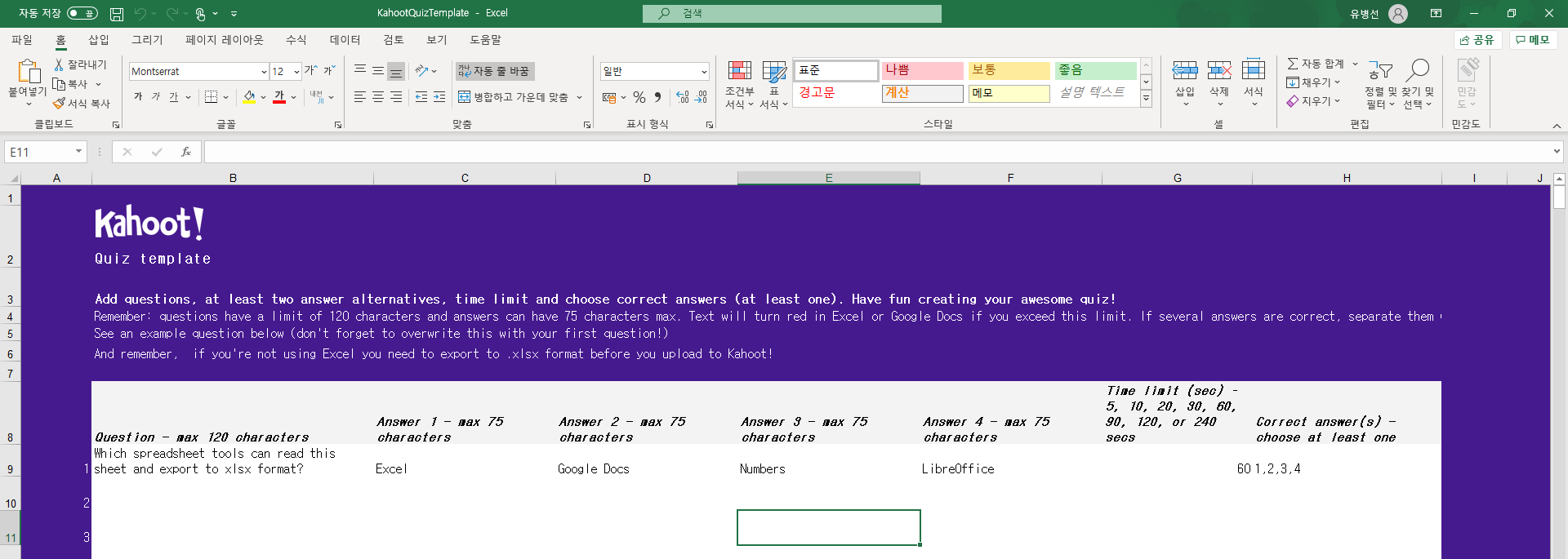The image size is (1568, 559).
Task: Click the cell Borders icon
Action: (211, 97)
